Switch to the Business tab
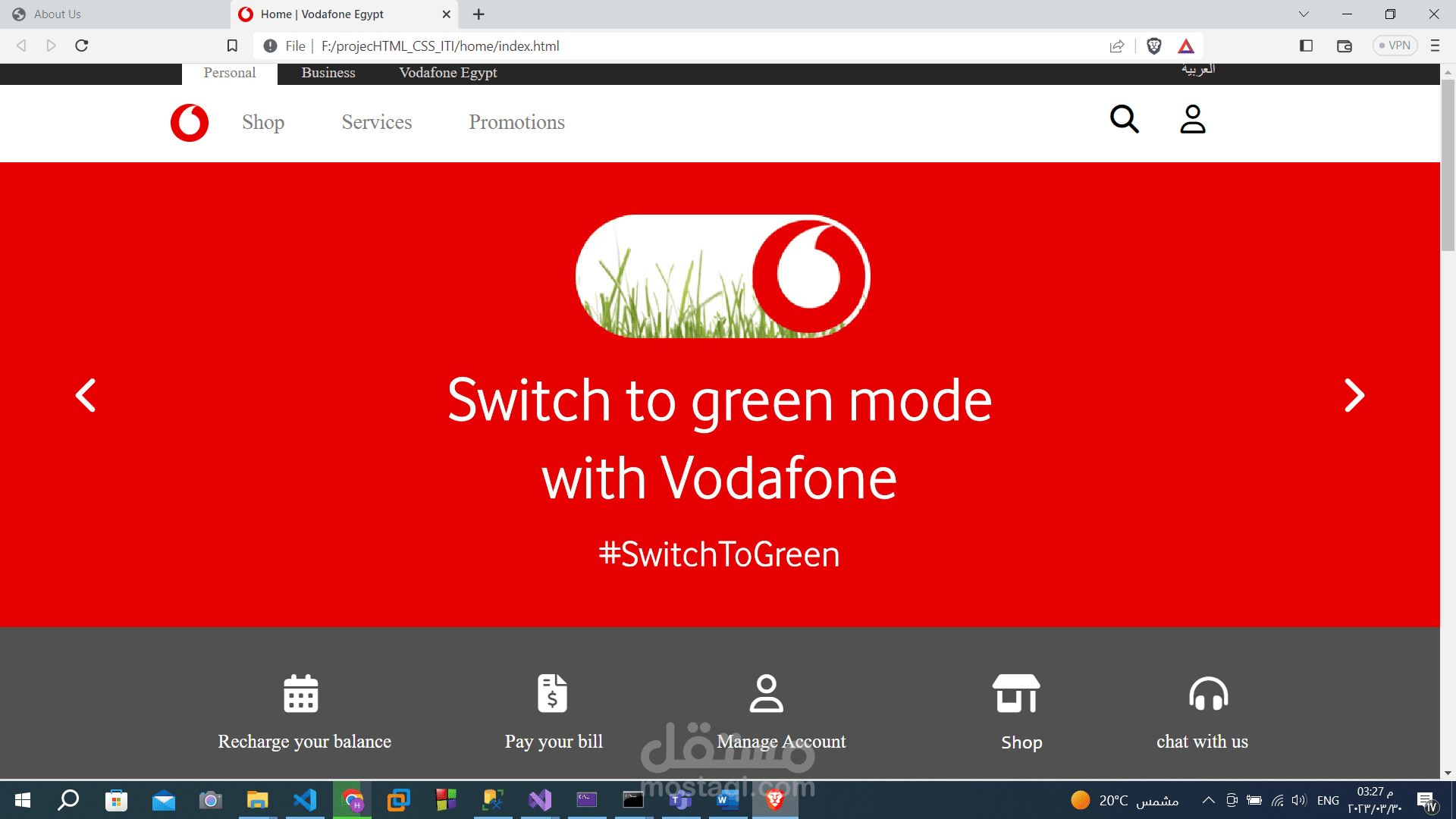The image size is (1456, 819). click(328, 73)
